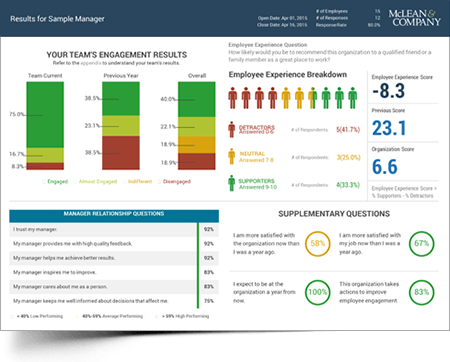Toggle the Disengaged legend checkbox
450x362 pixels.
(159, 182)
